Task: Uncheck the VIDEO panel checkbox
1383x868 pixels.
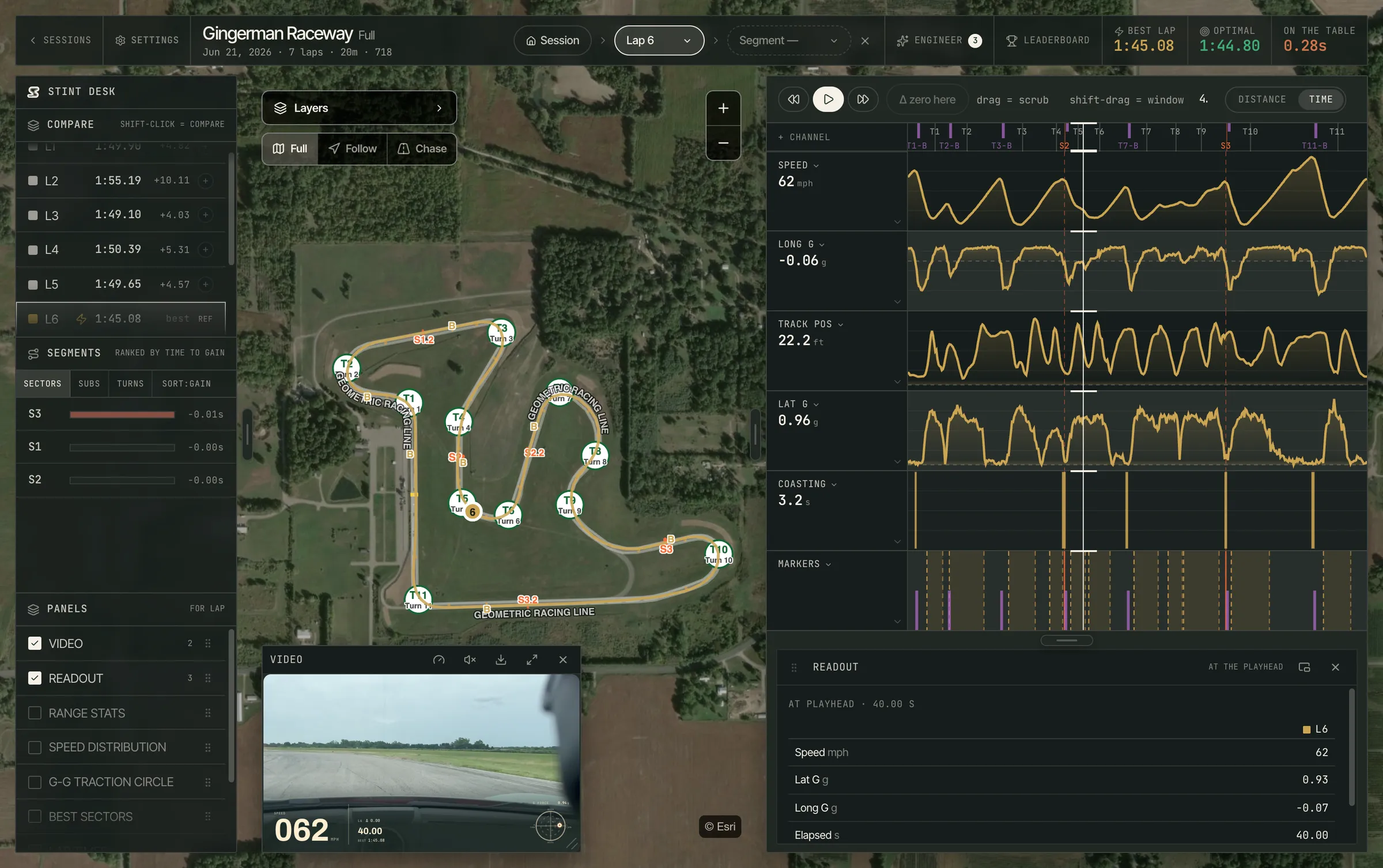Action: pos(35,643)
